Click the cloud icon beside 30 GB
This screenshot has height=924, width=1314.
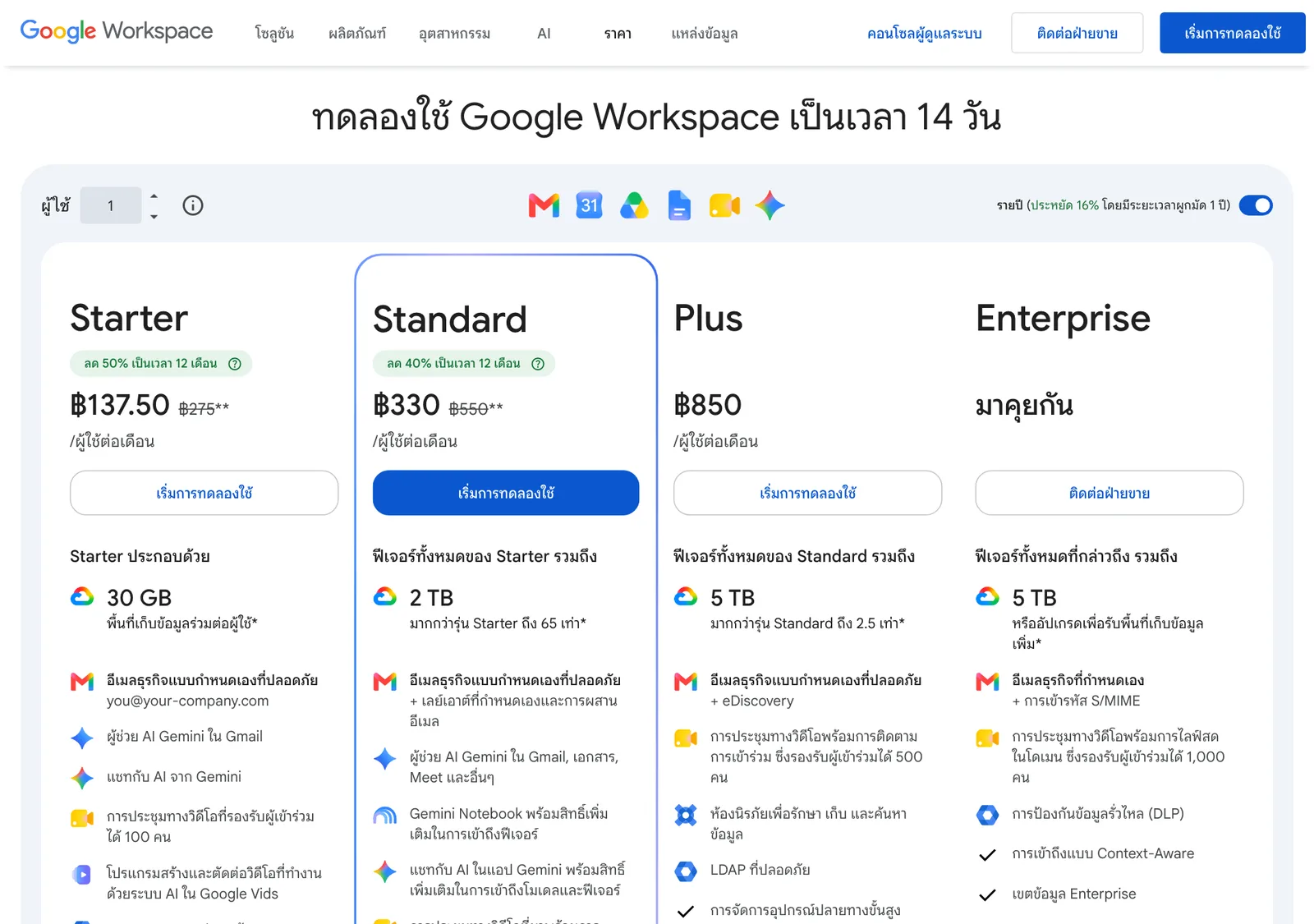point(82,596)
